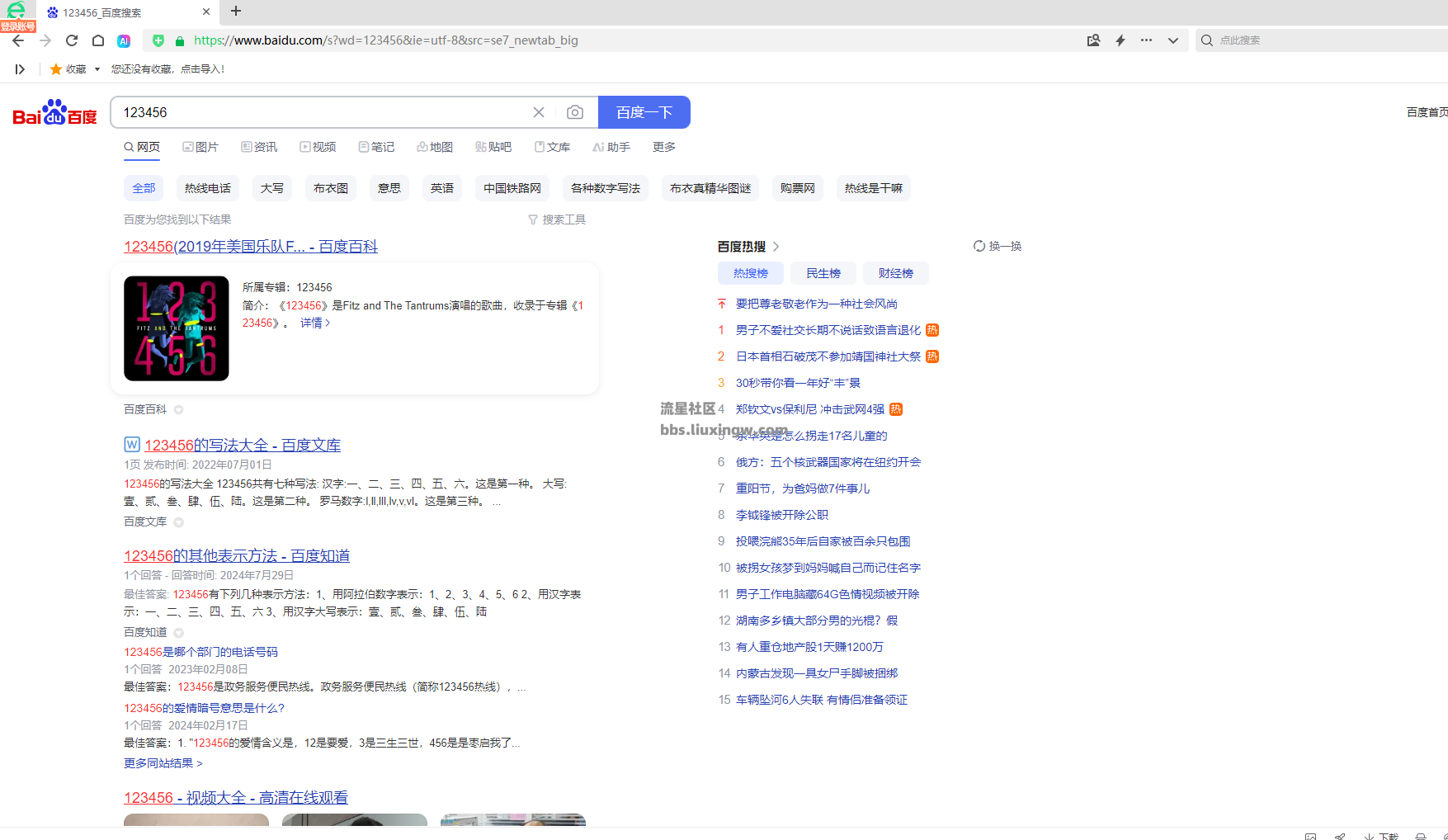The width and height of the screenshot is (1448, 840).
Task: Switch to 资讯 search tab
Action: 259,147
